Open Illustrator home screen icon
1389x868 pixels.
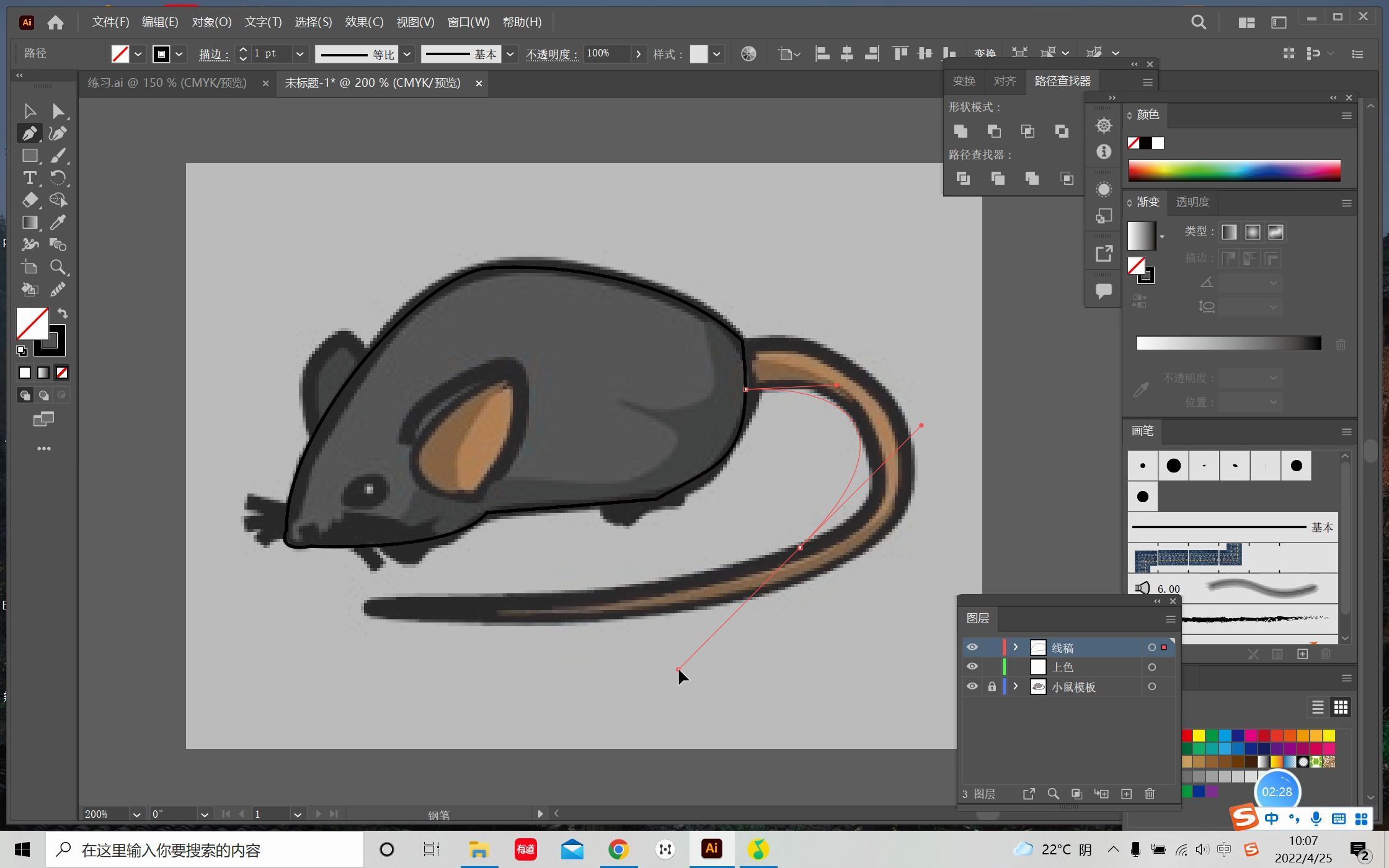pyautogui.click(x=56, y=22)
